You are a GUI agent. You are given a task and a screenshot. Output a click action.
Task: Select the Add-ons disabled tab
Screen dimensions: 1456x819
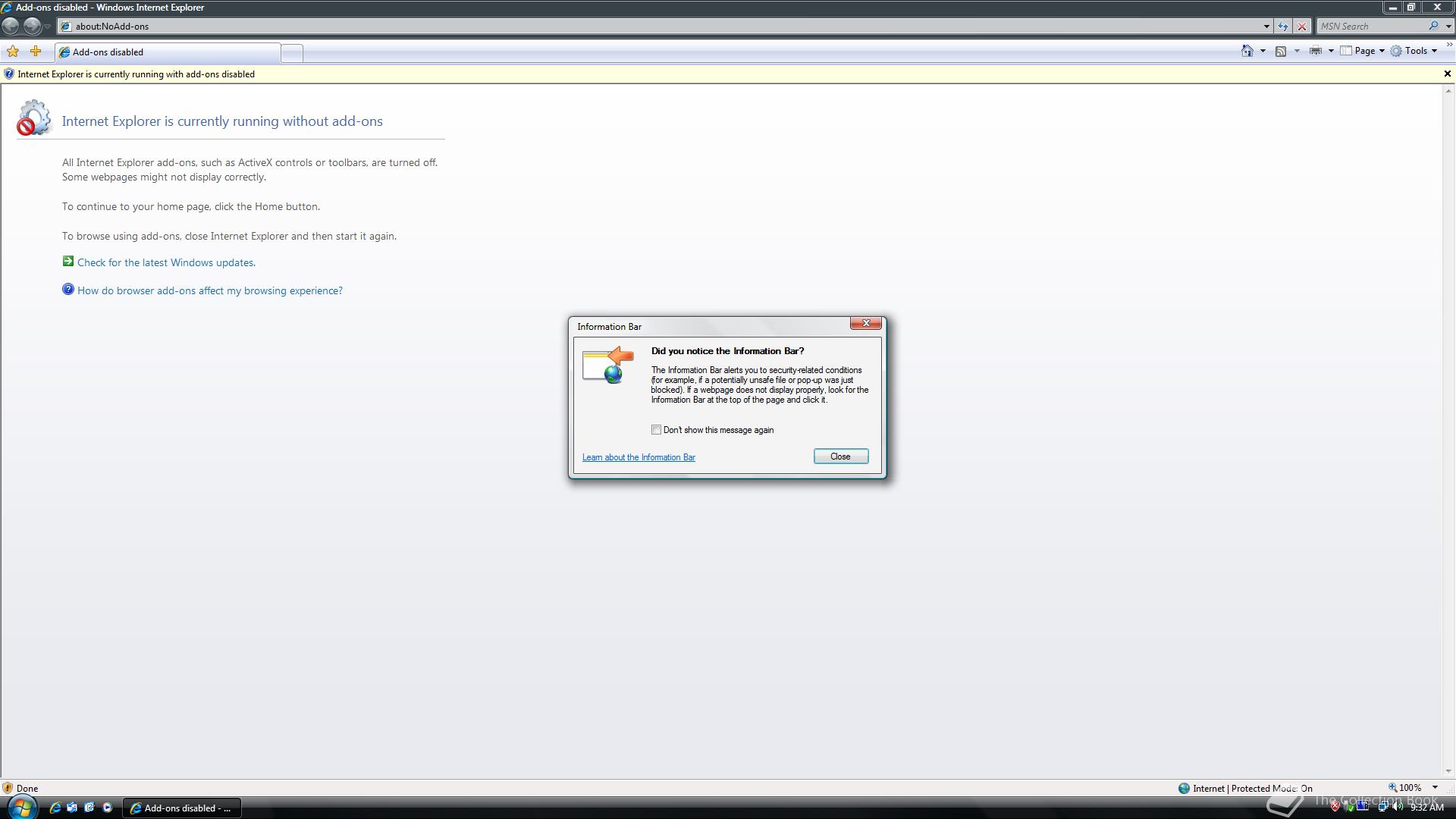tap(168, 52)
